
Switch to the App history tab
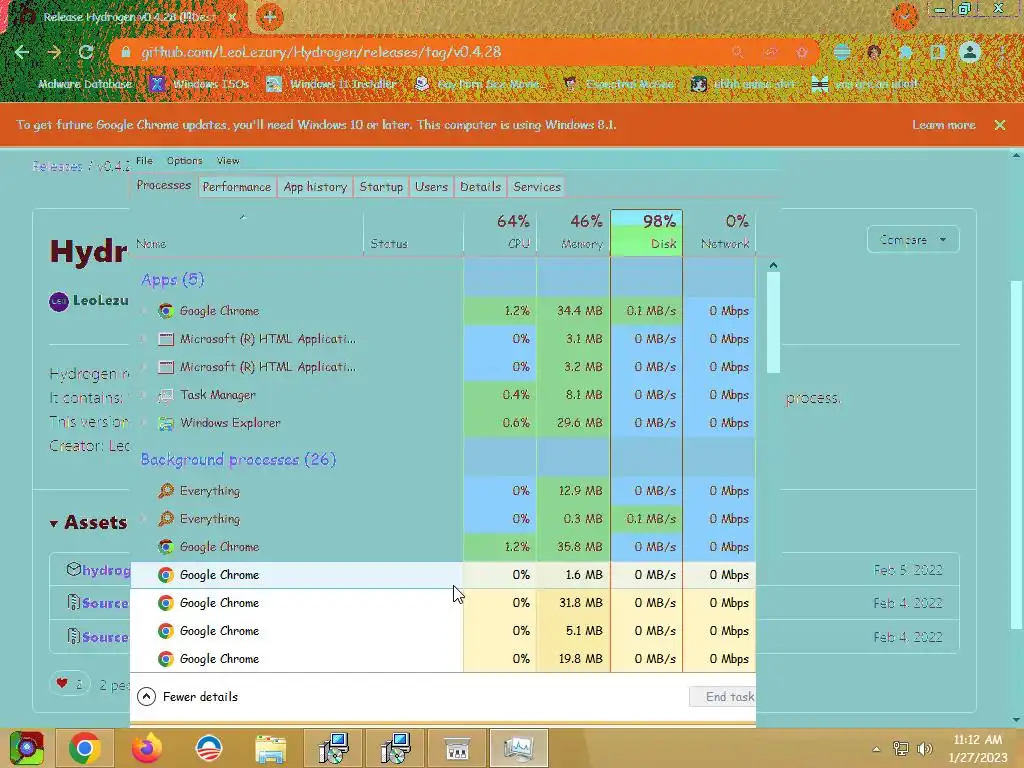click(x=315, y=187)
